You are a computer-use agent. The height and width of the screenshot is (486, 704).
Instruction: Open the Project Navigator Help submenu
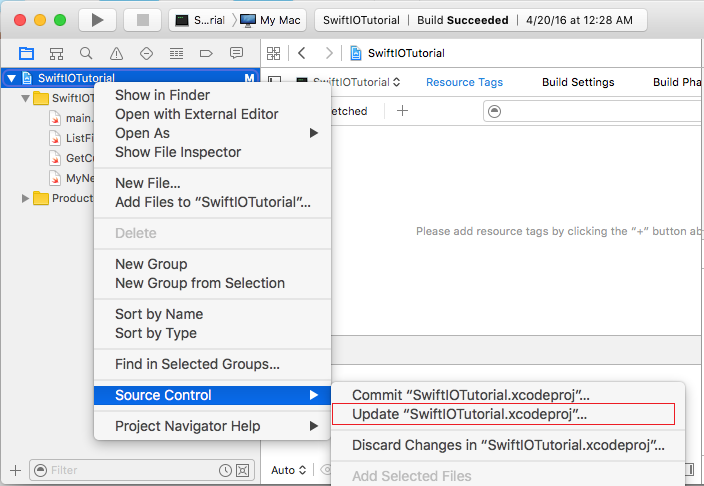(212, 426)
